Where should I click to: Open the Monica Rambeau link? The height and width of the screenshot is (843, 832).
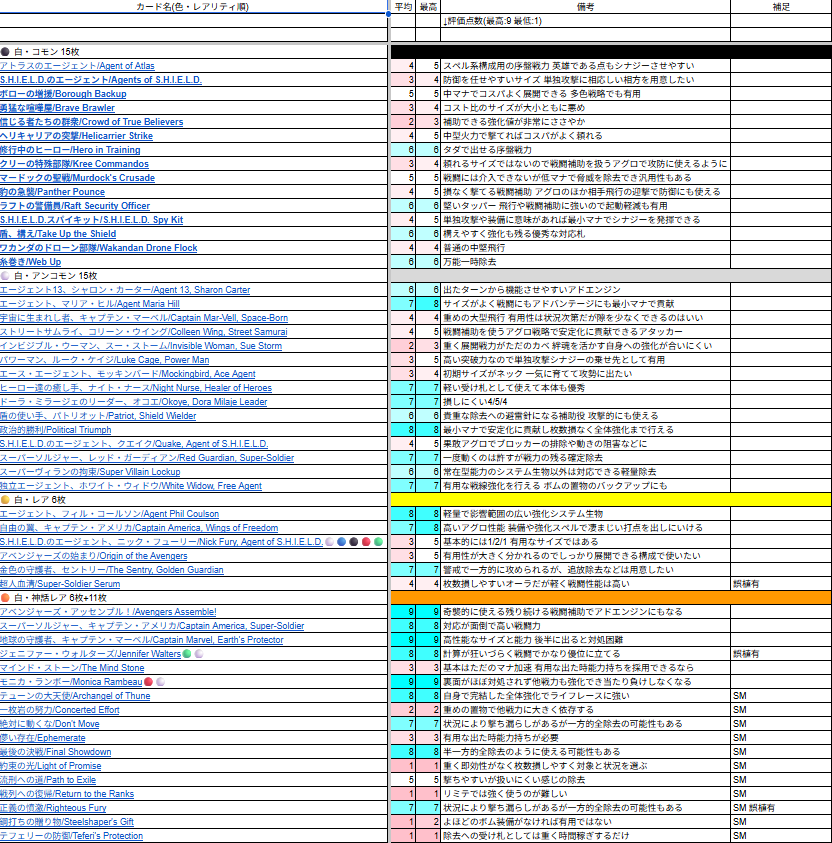pyautogui.click(x=71, y=681)
